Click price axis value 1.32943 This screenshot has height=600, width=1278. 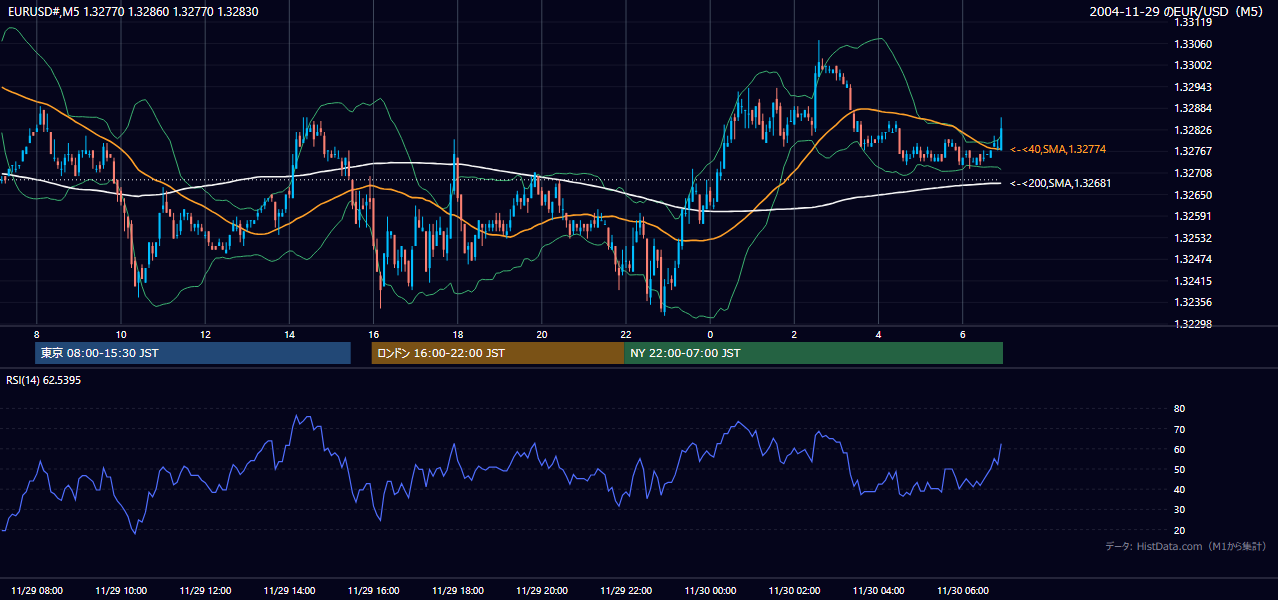1194,87
